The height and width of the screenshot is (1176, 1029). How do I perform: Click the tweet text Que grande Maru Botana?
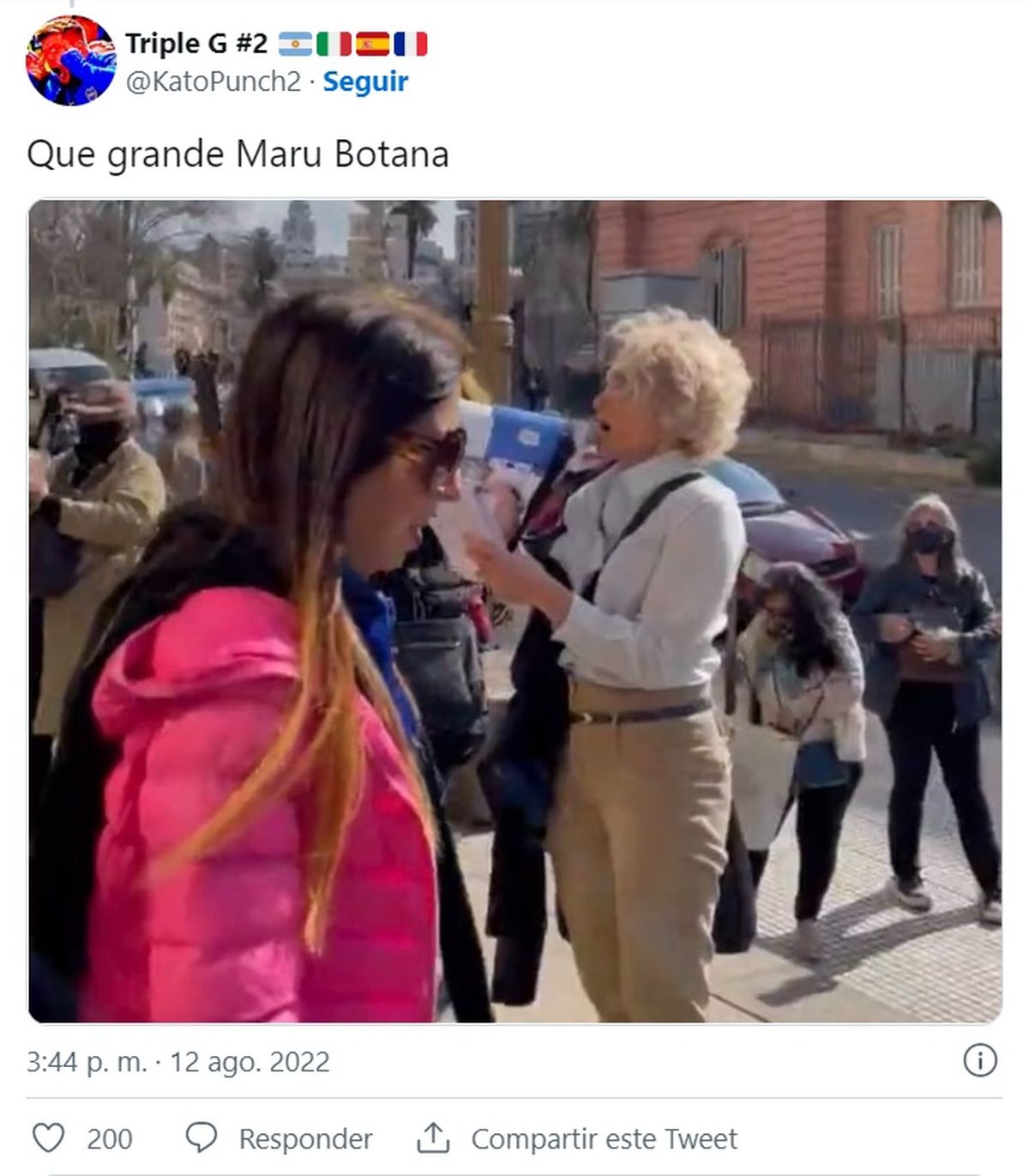pyautogui.click(x=238, y=154)
